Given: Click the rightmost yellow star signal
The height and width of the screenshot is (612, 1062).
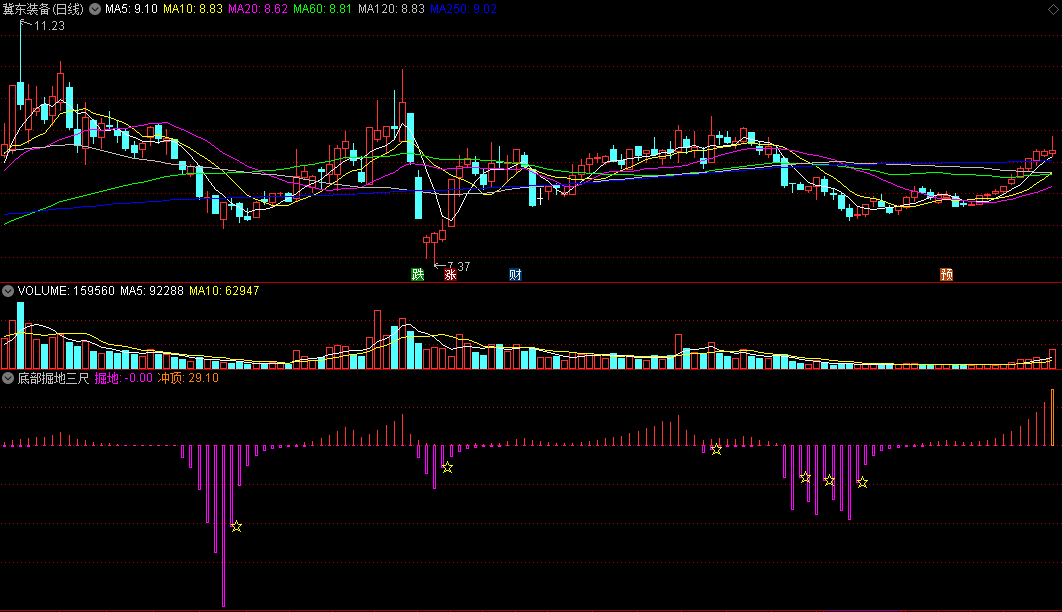Looking at the screenshot, I should click(x=862, y=483).
